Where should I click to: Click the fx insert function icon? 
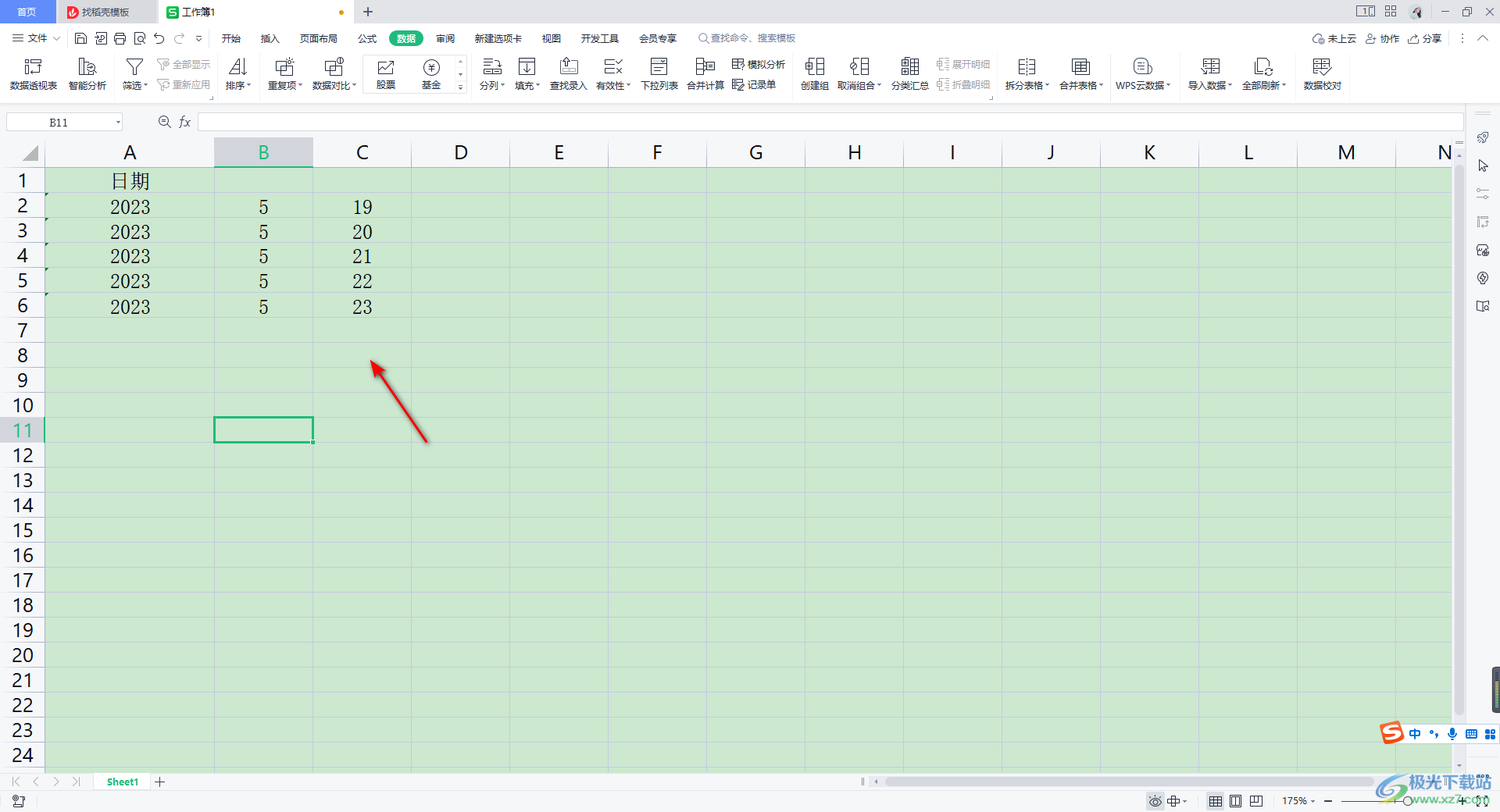(185, 122)
